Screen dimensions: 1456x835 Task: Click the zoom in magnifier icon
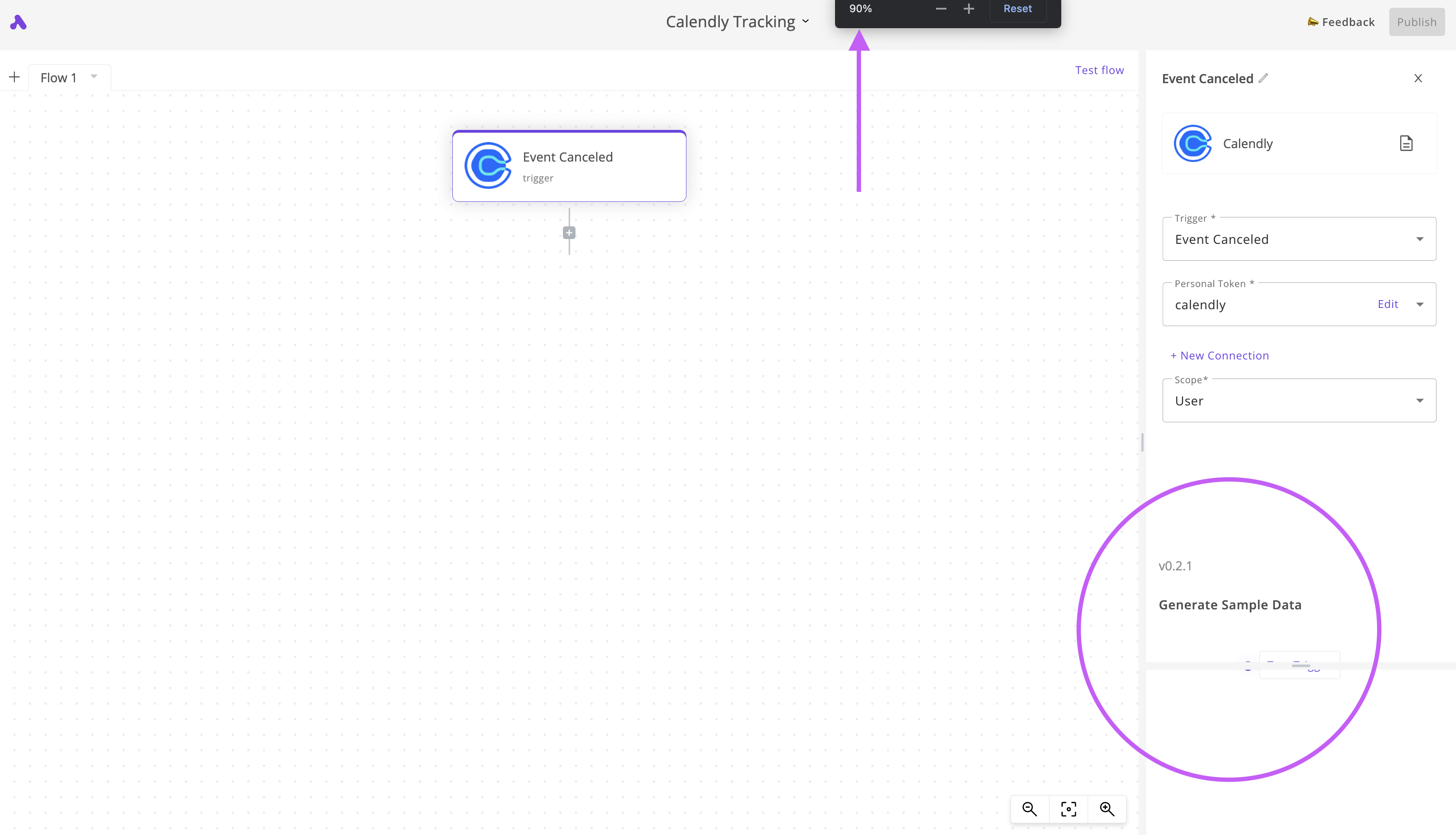pyautogui.click(x=1107, y=809)
